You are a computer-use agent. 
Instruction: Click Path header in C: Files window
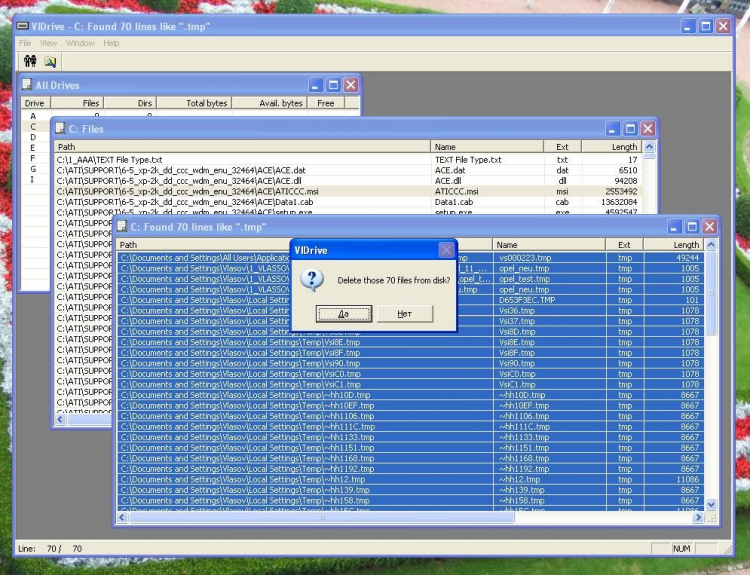pos(243,147)
